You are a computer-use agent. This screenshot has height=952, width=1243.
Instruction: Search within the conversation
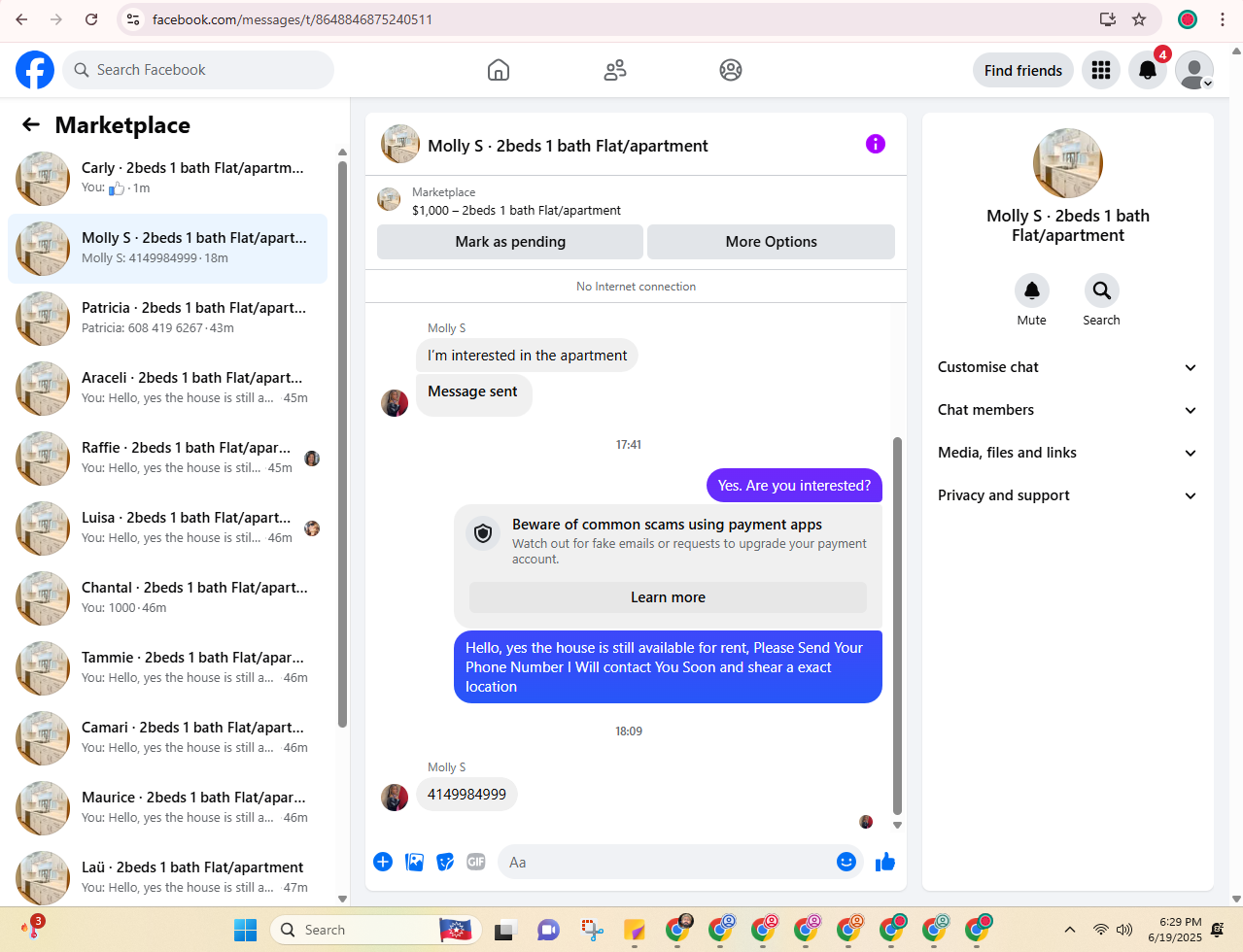coord(1102,290)
